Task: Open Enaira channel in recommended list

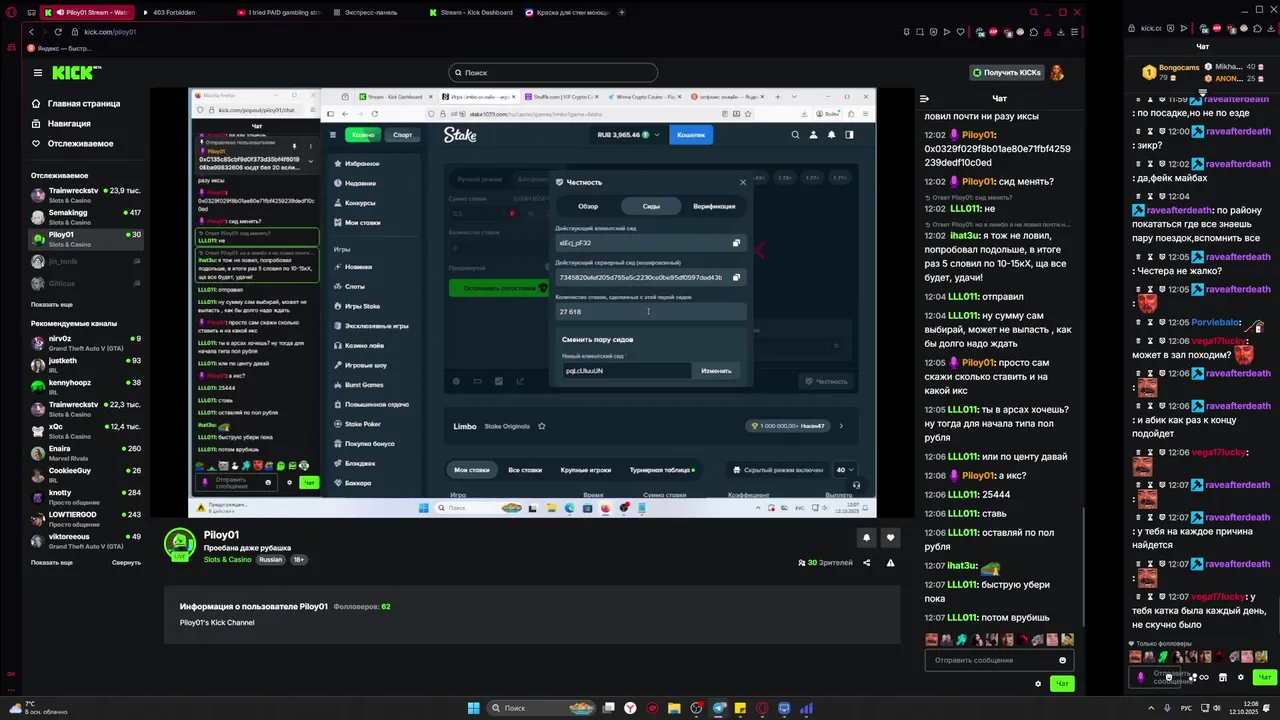Action: (x=87, y=452)
